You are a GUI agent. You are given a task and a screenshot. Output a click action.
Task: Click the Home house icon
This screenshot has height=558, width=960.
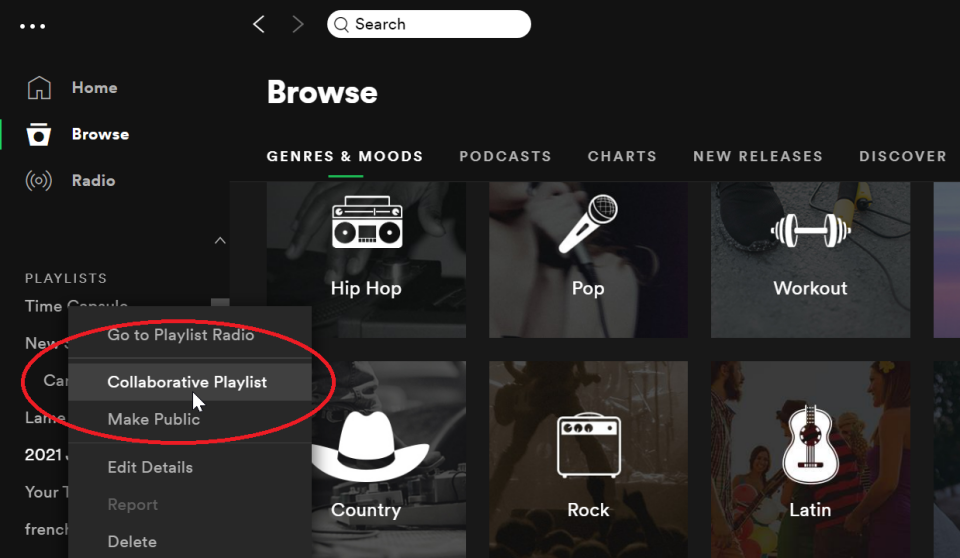(39, 88)
